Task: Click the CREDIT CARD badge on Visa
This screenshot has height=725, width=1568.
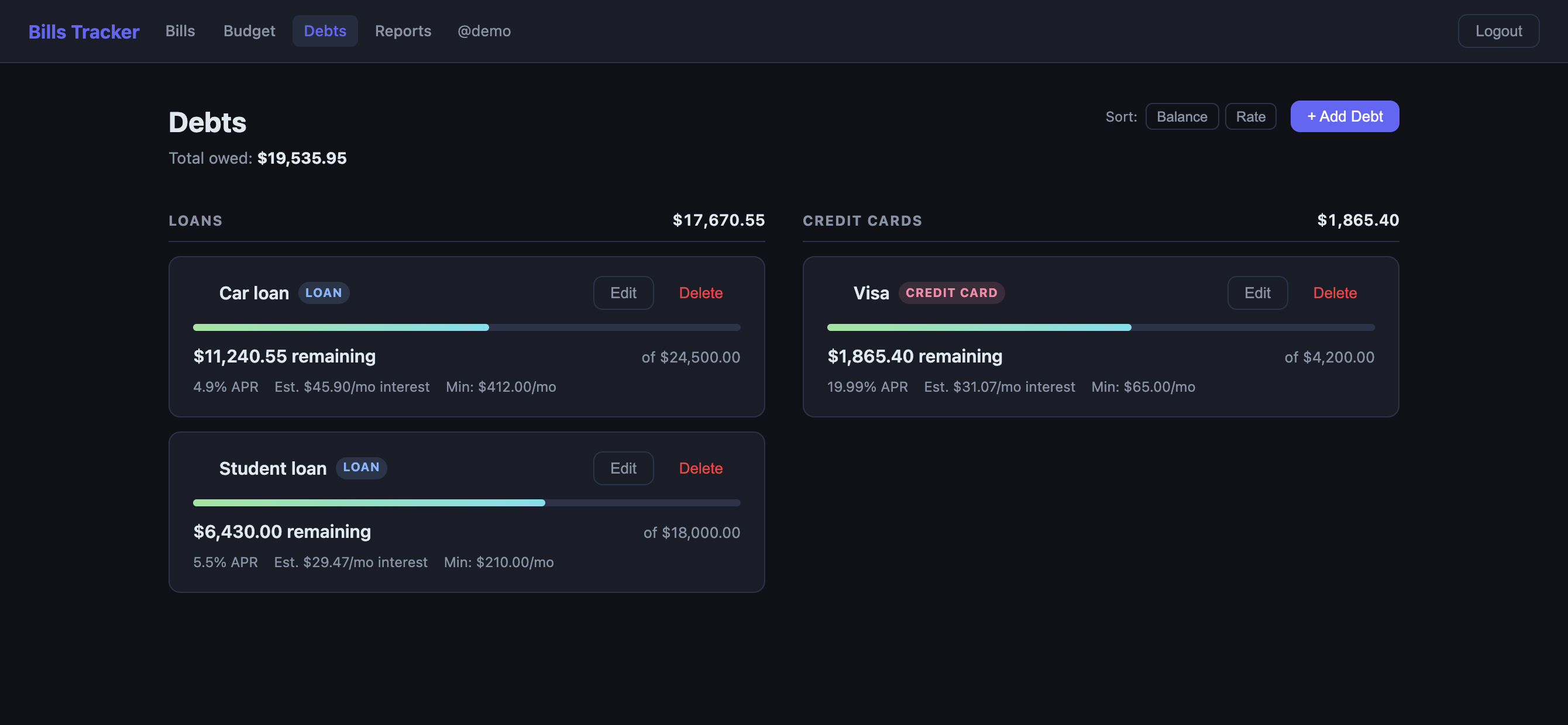Action: tap(951, 293)
